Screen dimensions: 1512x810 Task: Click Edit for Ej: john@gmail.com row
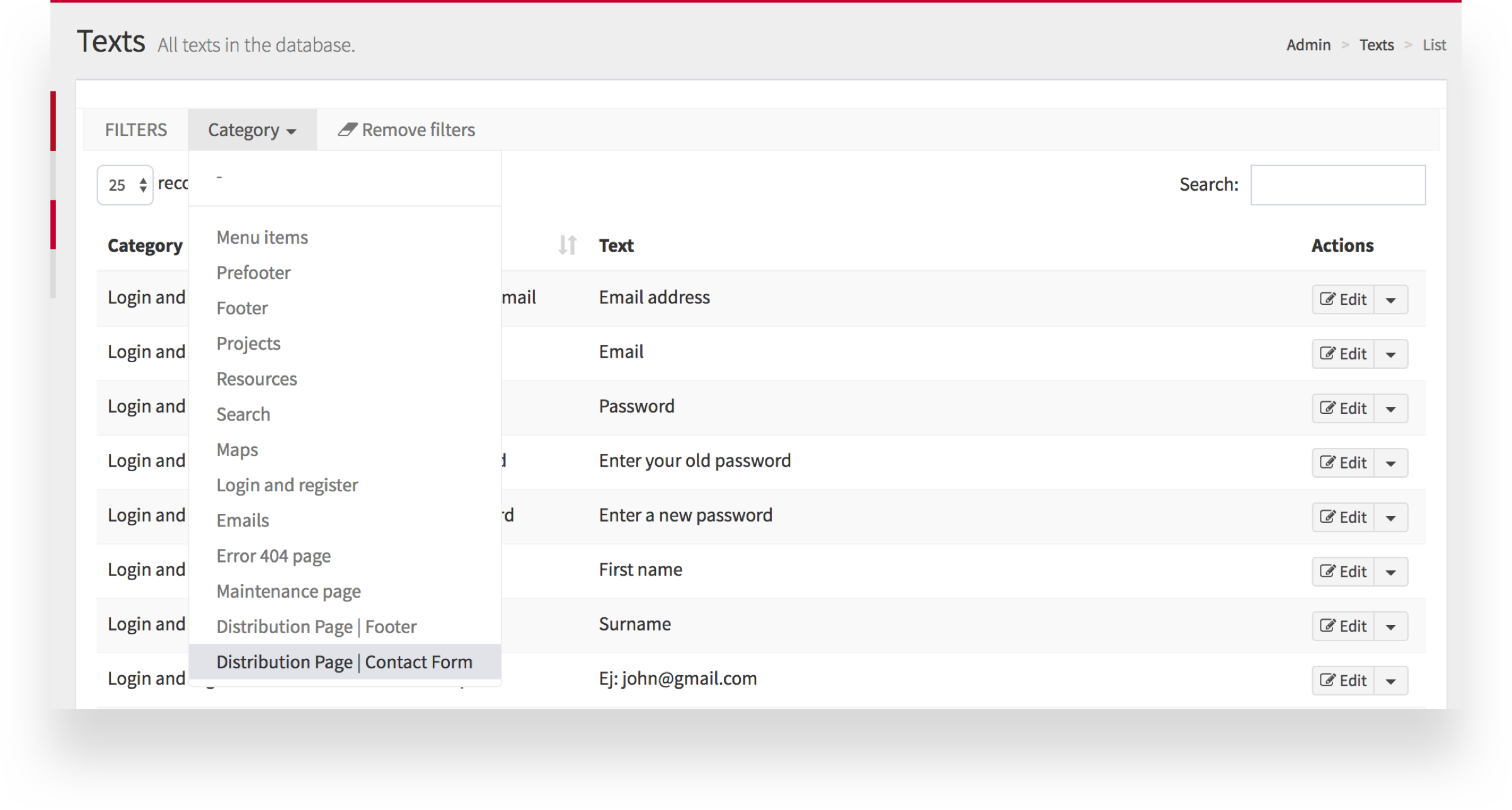pos(1343,680)
